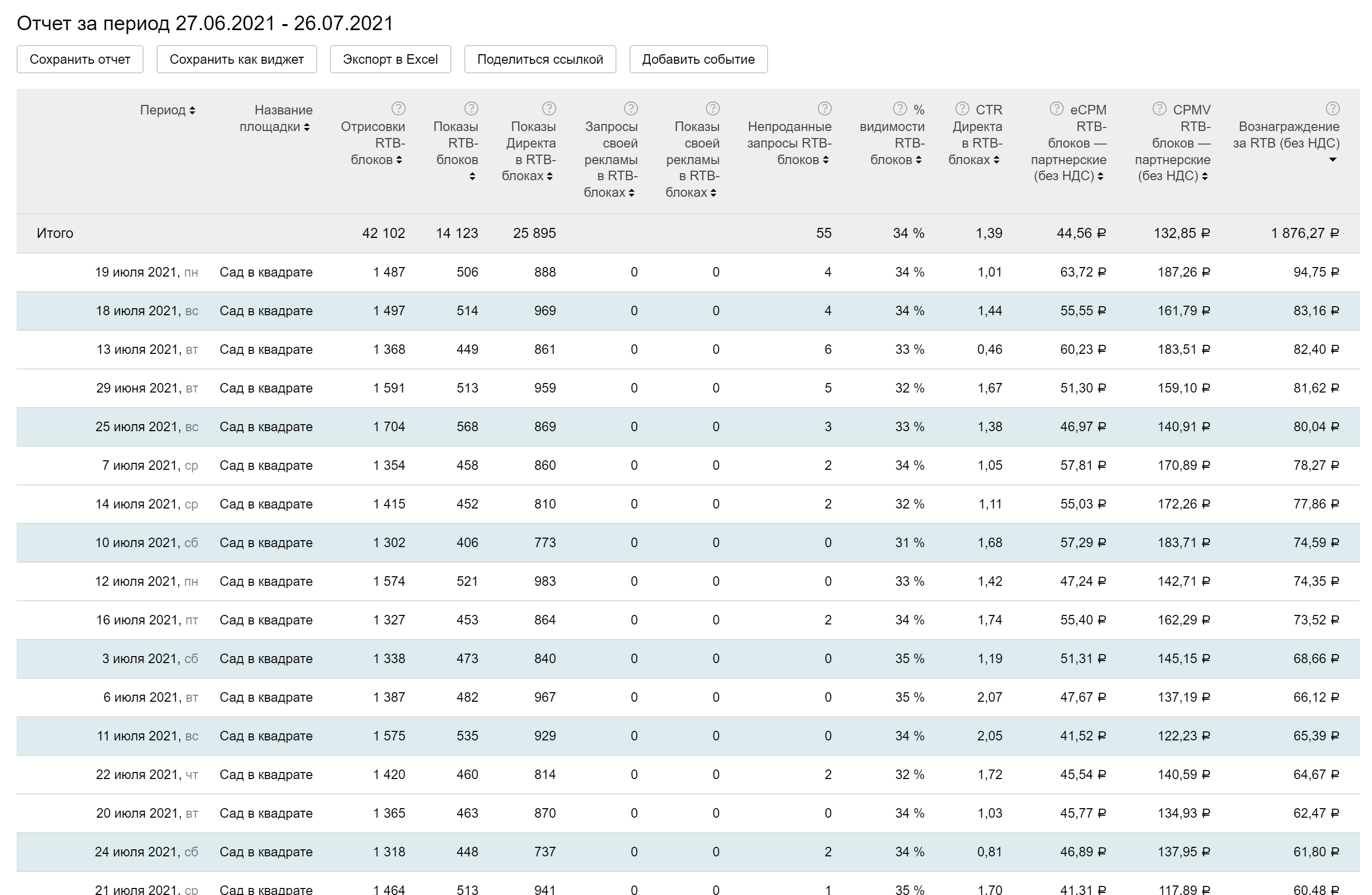Click help icon above Вознаграждение за RTB

click(1332, 108)
